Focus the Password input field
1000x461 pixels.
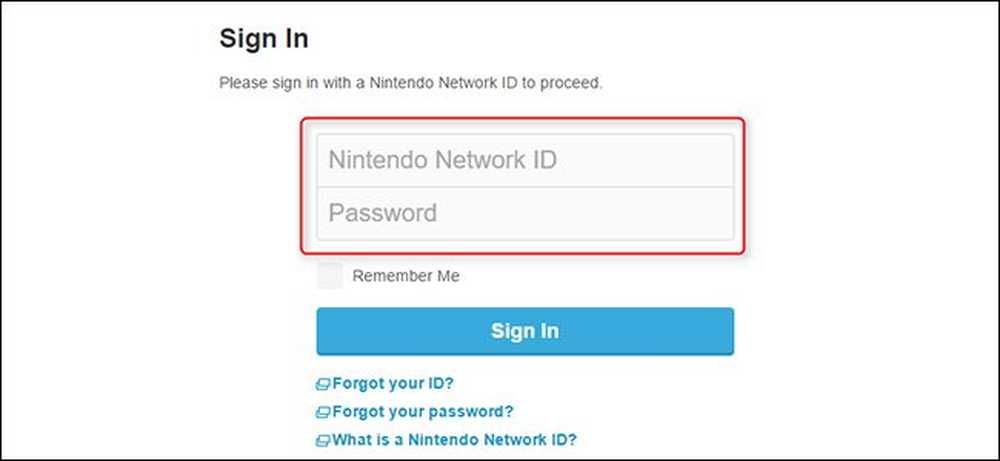525,213
